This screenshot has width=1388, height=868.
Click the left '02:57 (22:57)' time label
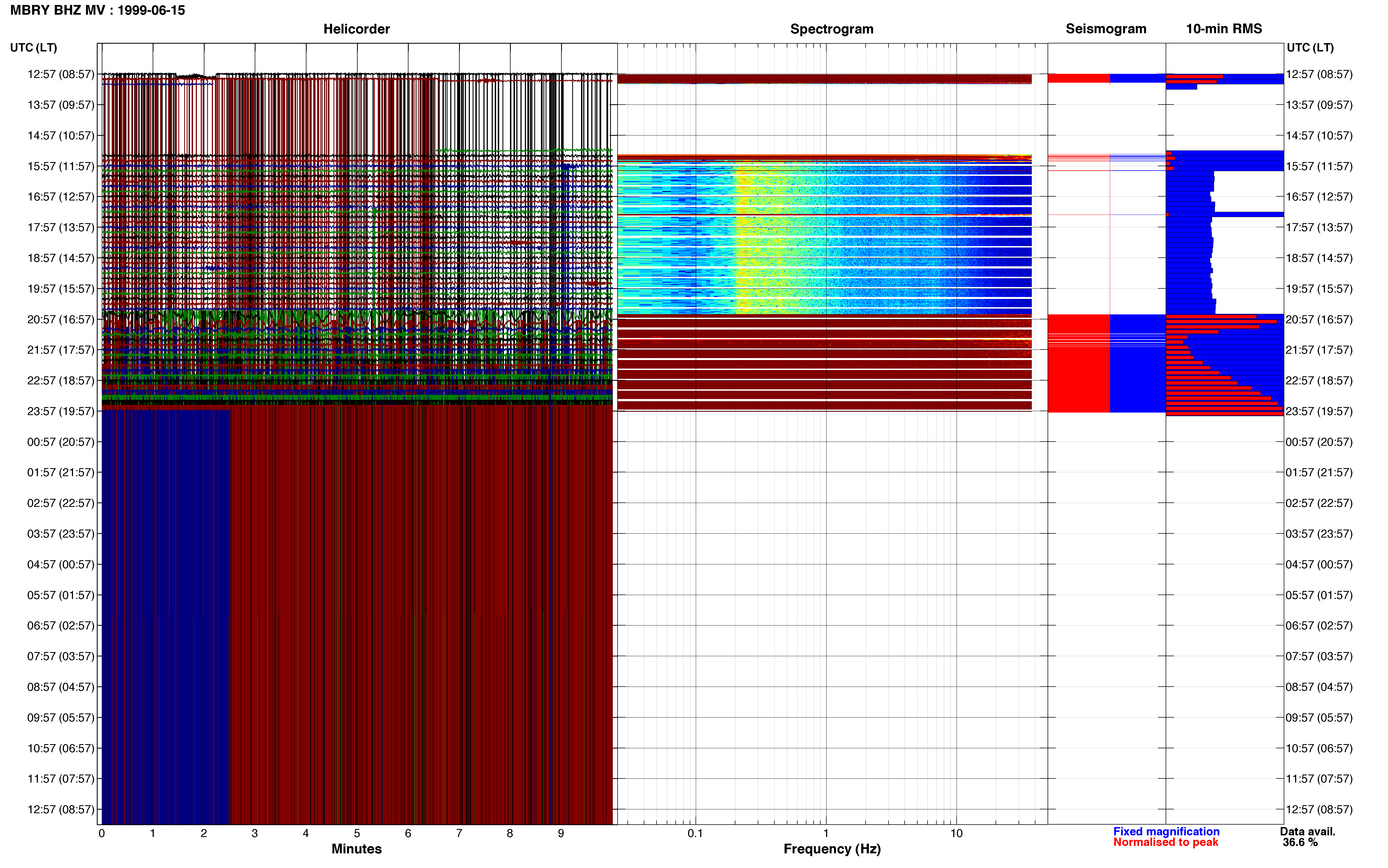coord(61,503)
